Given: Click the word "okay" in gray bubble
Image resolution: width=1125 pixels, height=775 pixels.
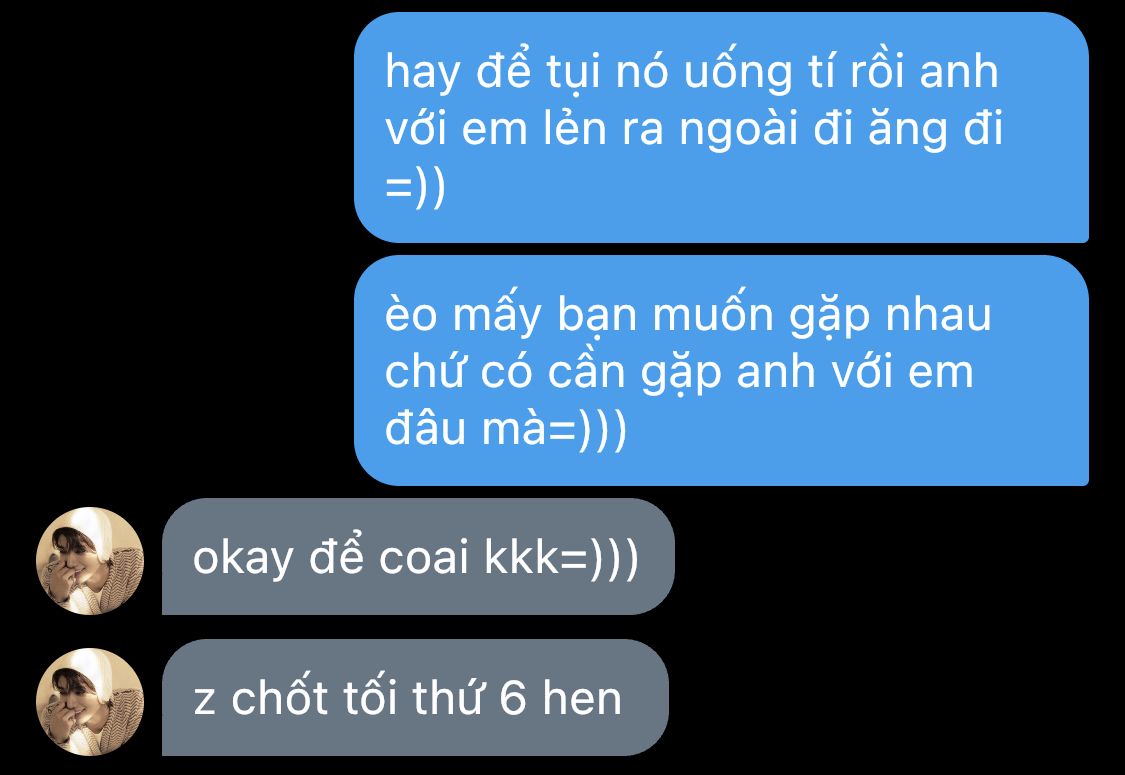Looking at the screenshot, I should pos(243,559).
